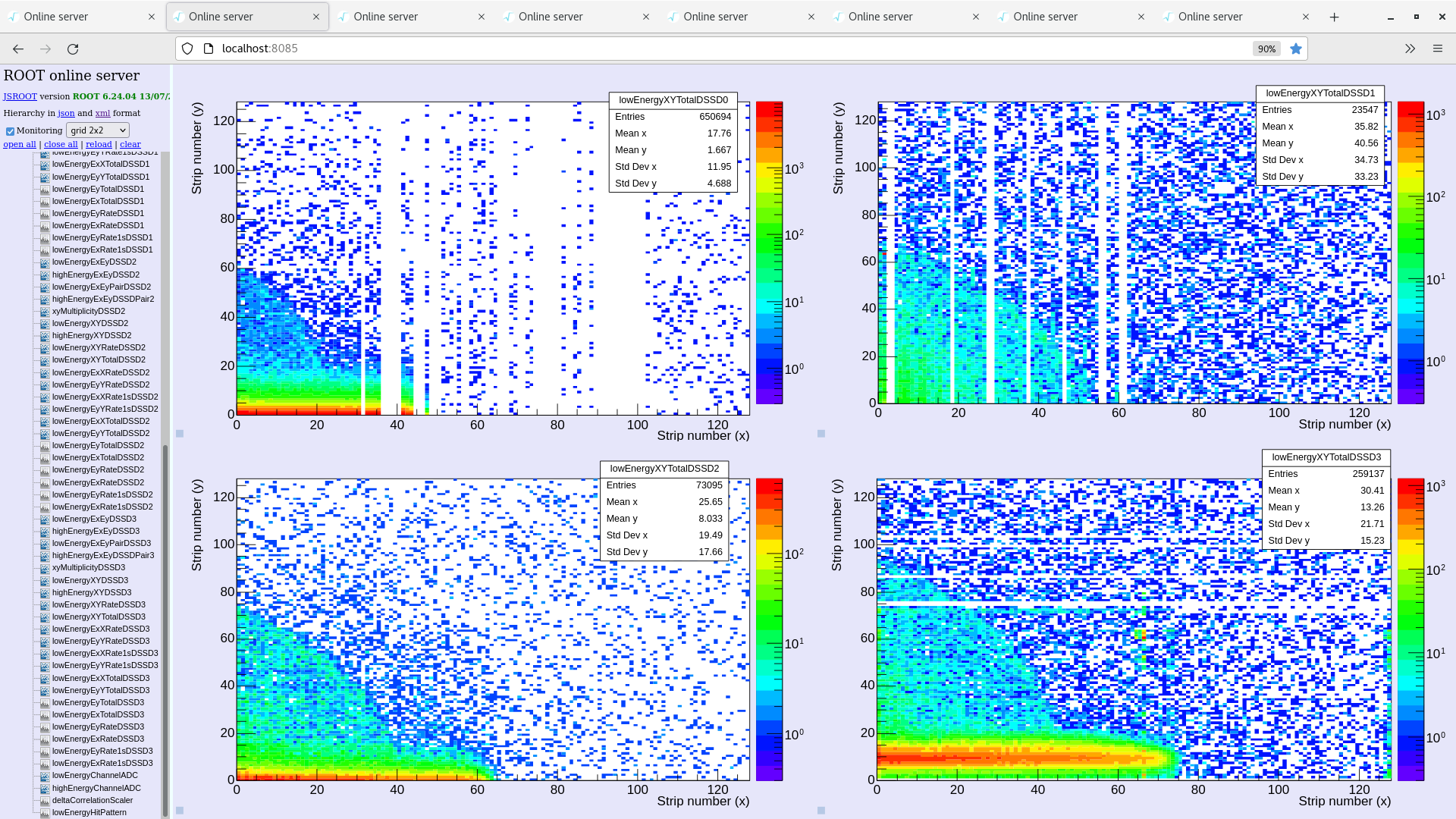This screenshot has width=1456, height=819.
Task: Click the 90% zoom level indicator
Action: 1266,49
